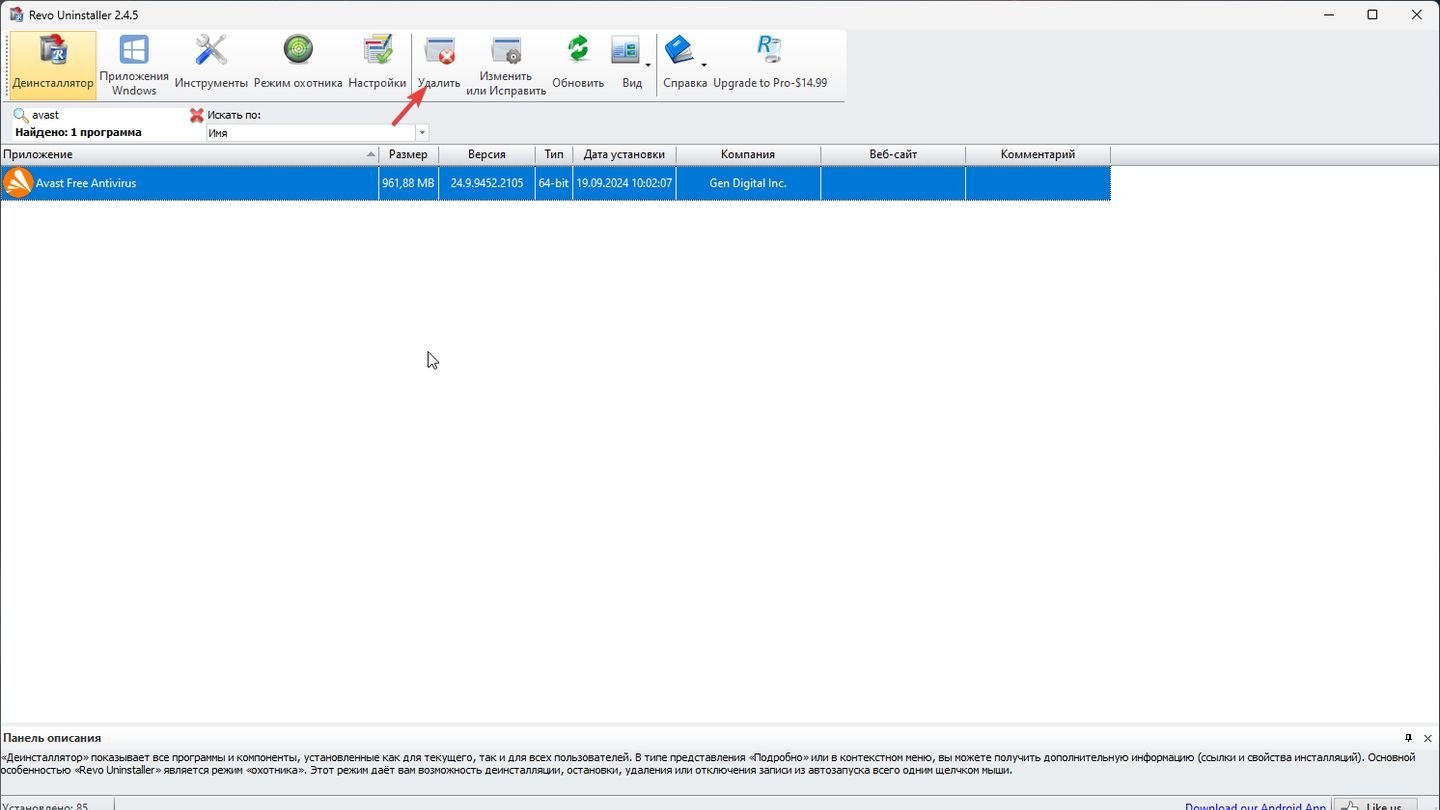Click Изменить или Исправить
The width and height of the screenshot is (1440, 810).
(x=506, y=65)
